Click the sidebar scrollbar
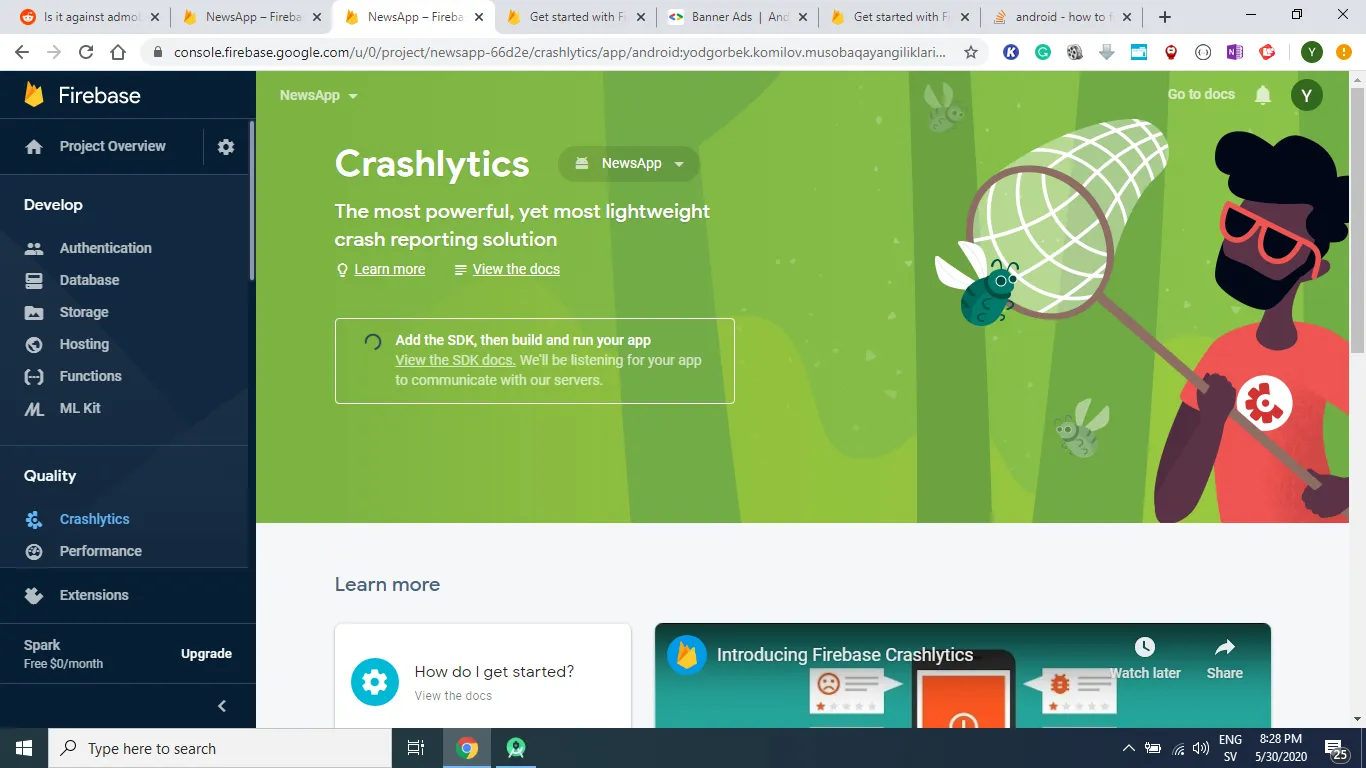The height and width of the screenshot is (768, 1366). (252, 200)
